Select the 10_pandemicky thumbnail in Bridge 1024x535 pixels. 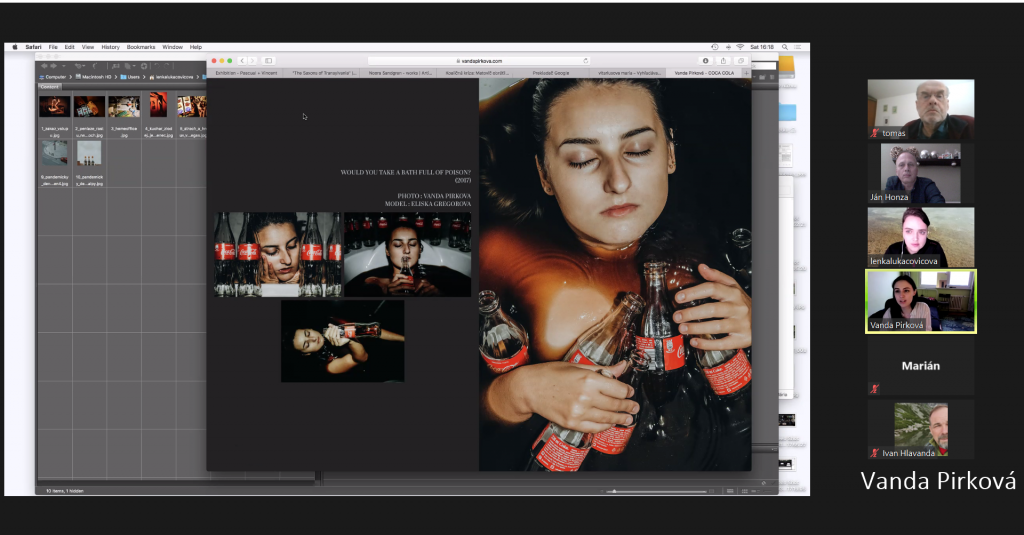click(x=89, y=154)
